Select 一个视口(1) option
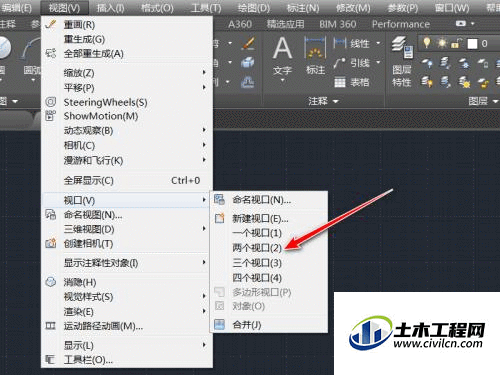Image resolution: width=500 pixels, height=375 pixels. 269,233
